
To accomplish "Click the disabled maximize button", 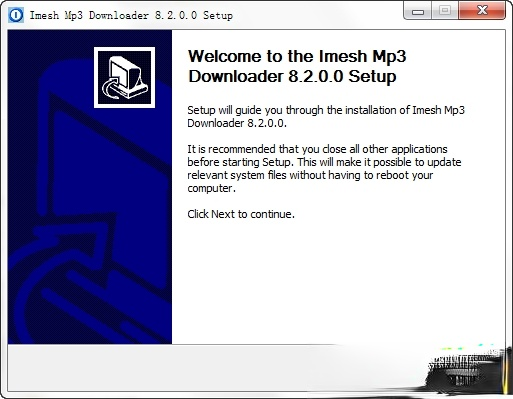I will point(445,11).
